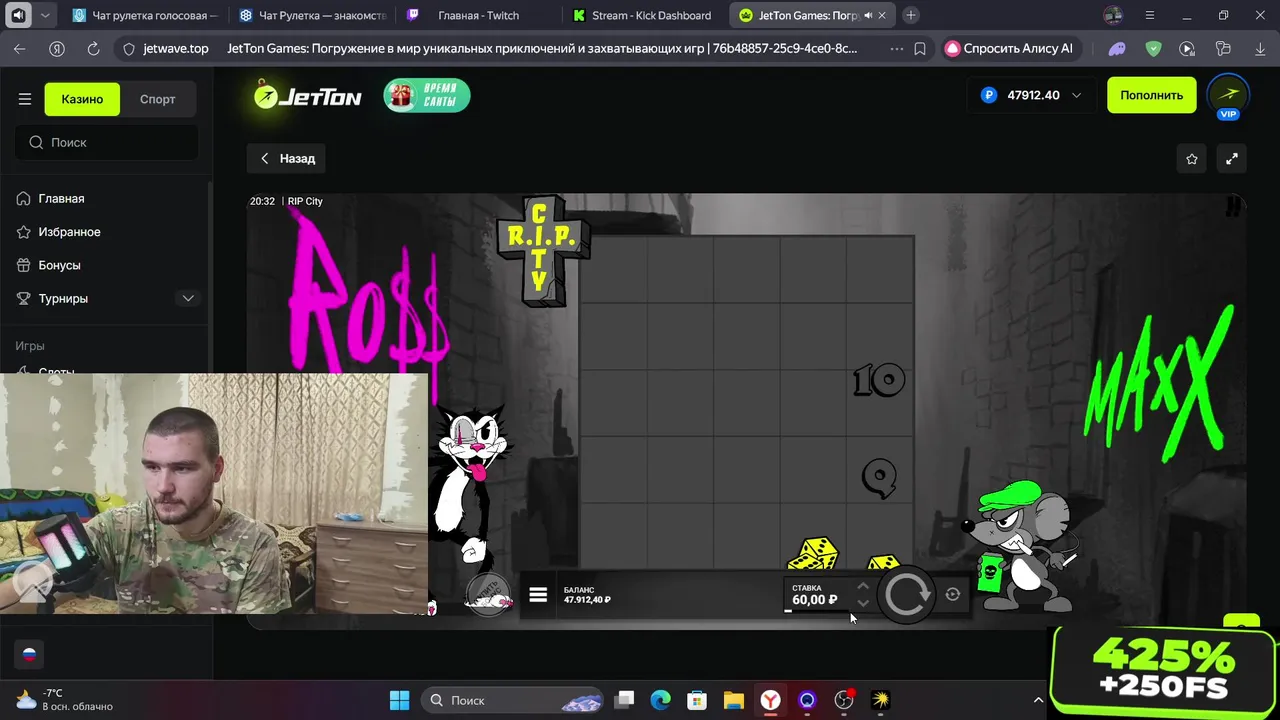Open Task View on the taskbar
The image size is (1280, 720).
pyautogui.click(x=624, y=700)
